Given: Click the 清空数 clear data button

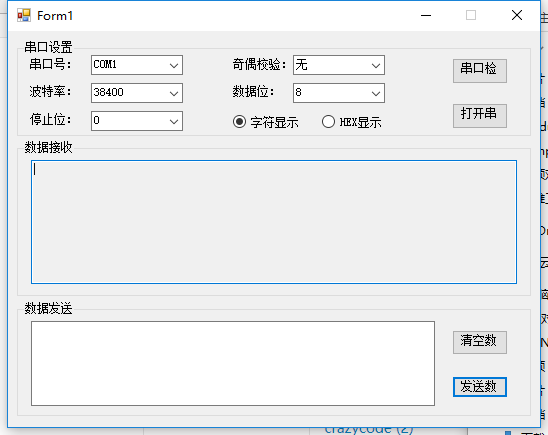Looking at the screenshot, I should [480, 342].
